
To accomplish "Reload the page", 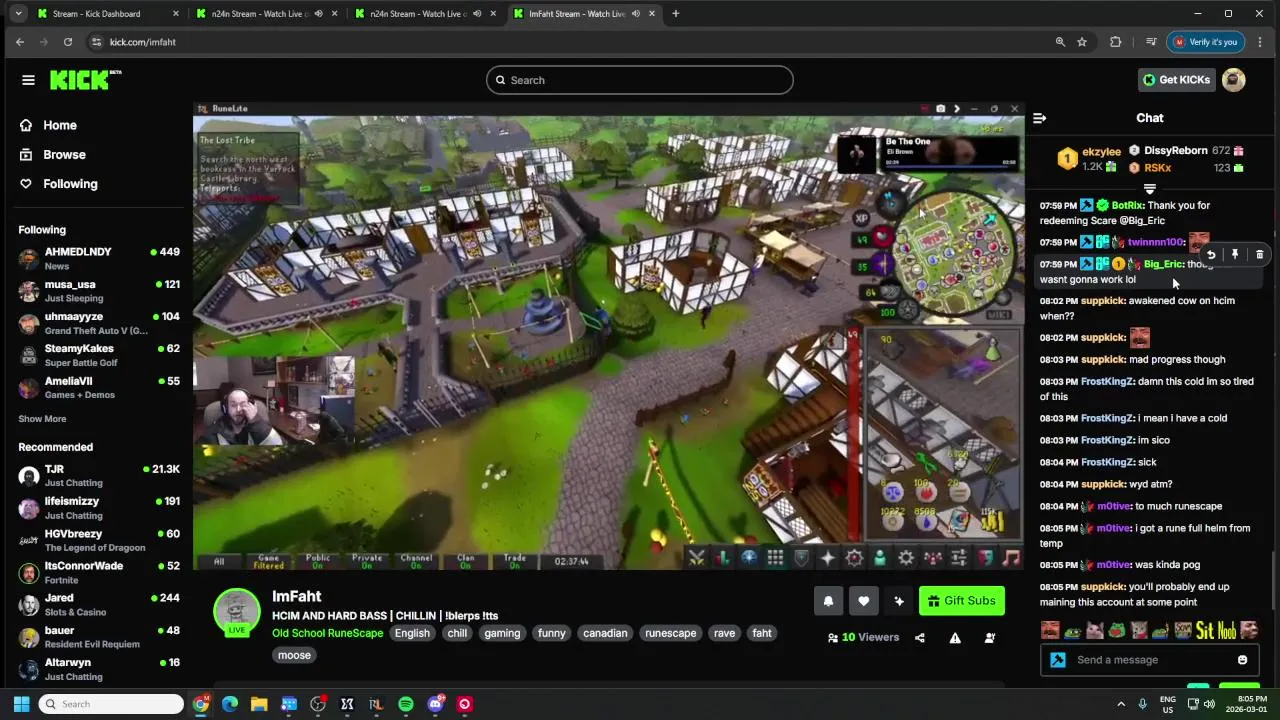I will coord(68,42).
